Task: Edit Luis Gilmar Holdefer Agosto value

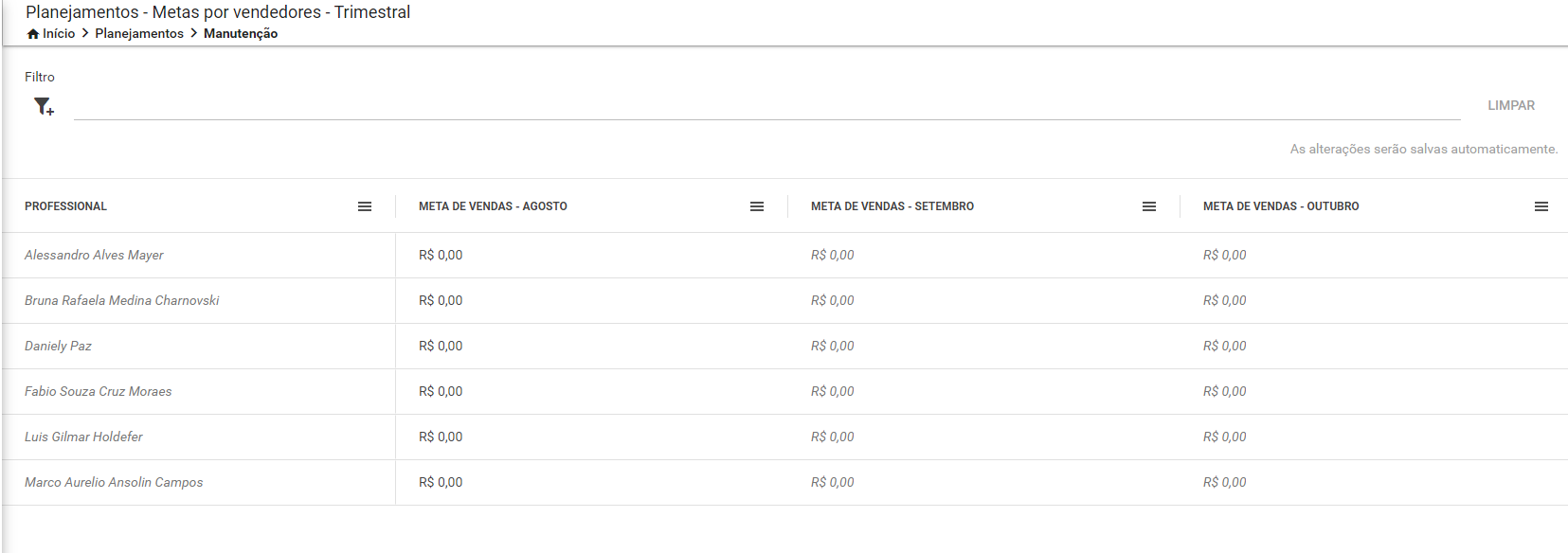Action: point(441,437)
